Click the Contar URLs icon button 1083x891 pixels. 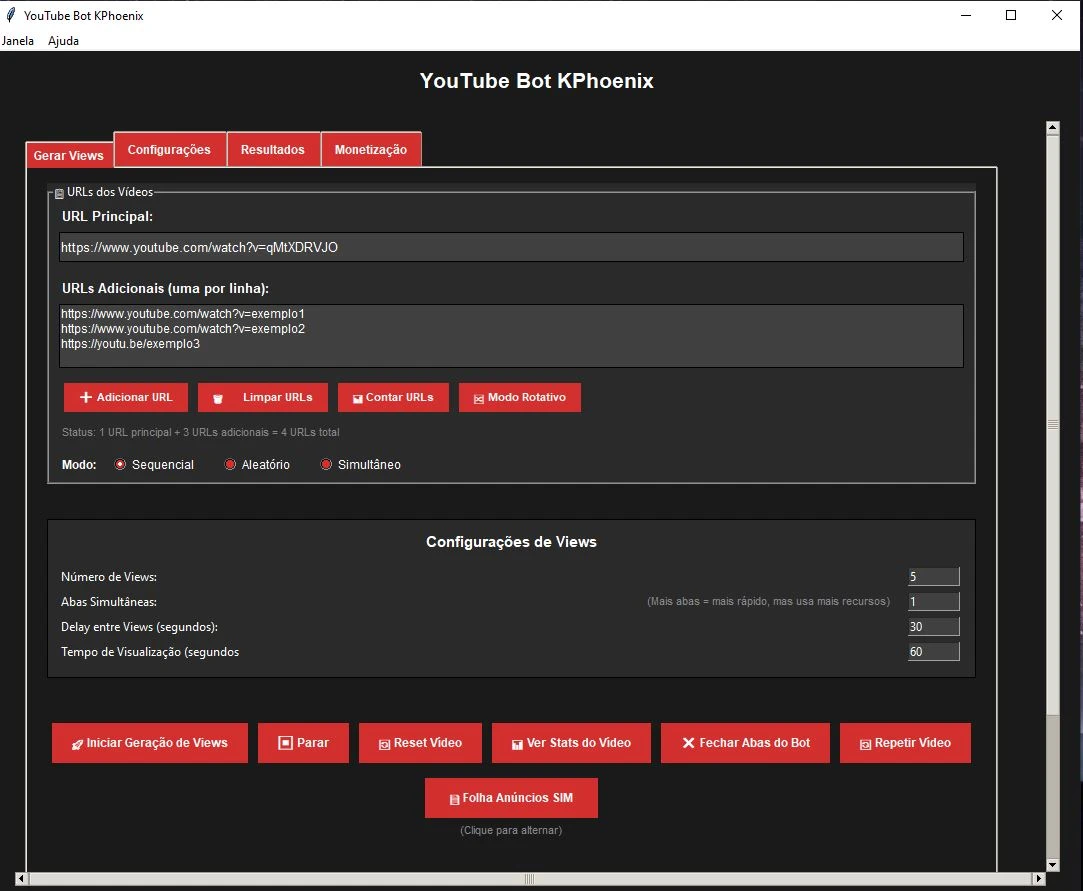[x=357, y=398]
